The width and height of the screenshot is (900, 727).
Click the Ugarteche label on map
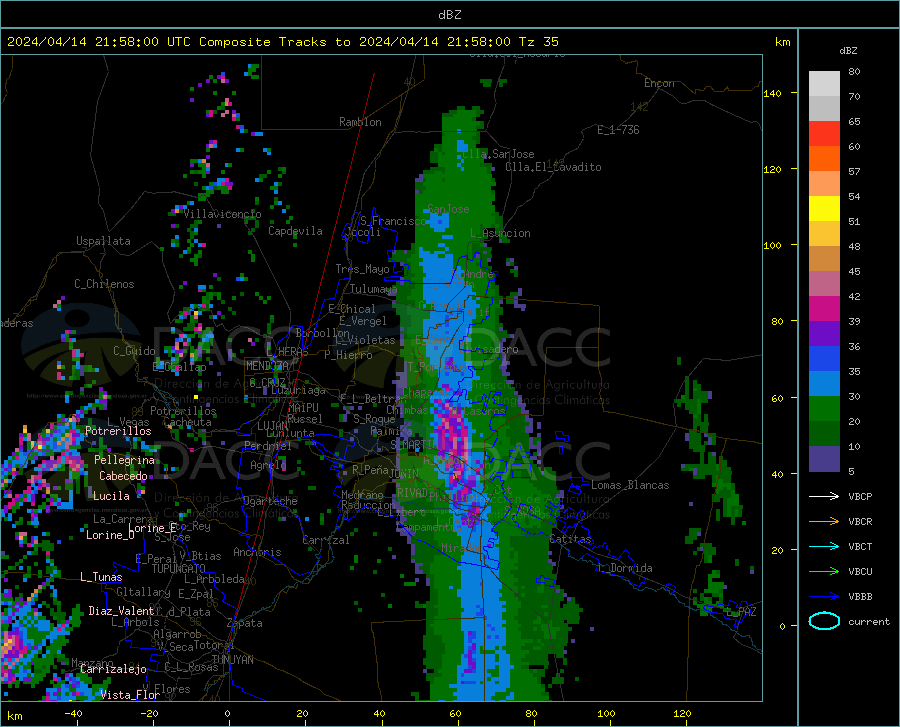coord(270,501)
